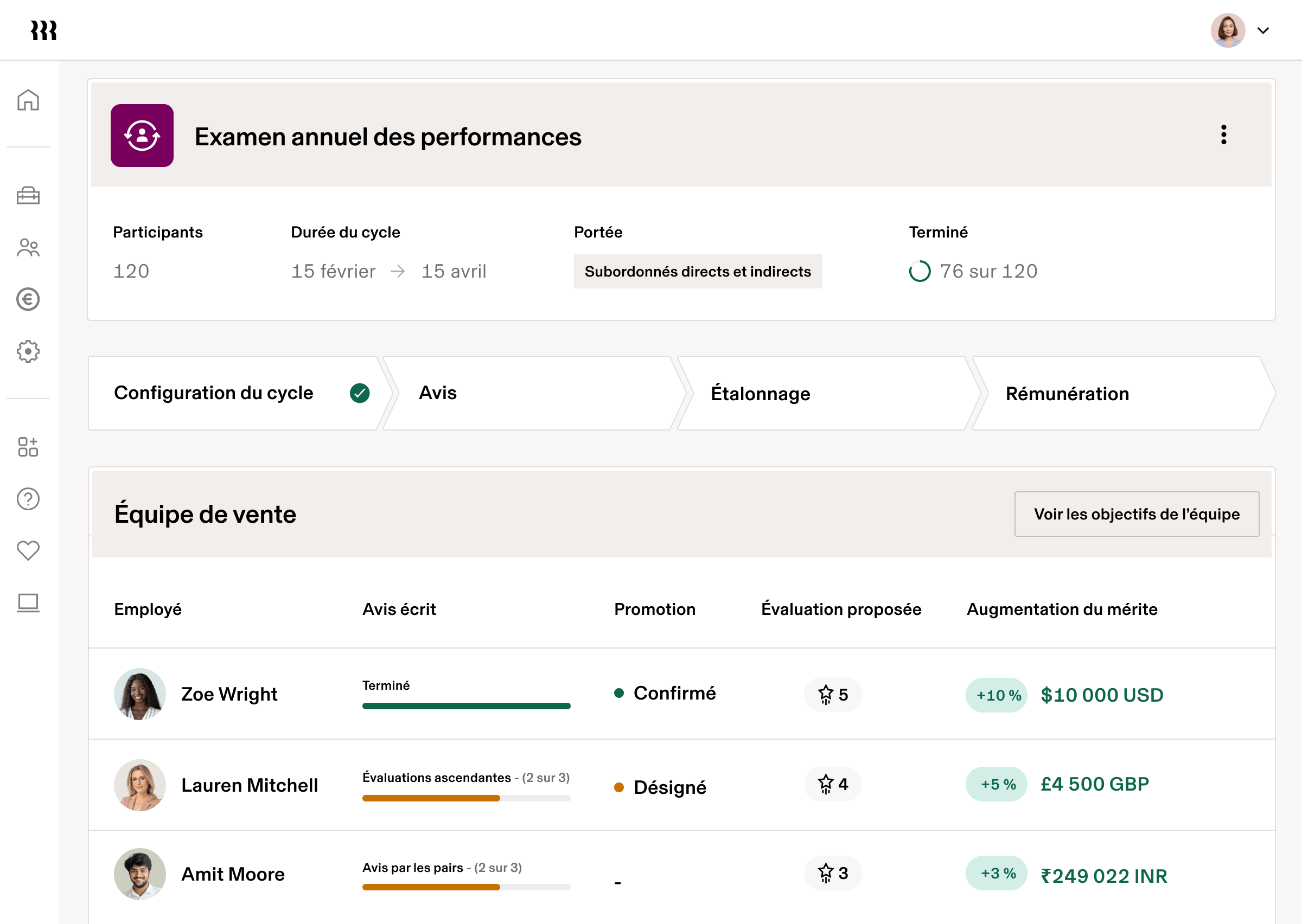The width and height of the screenshot is (1302, 924).
Task: Click Lauren Mitchell's review progress bar
Action: point(465,798)
